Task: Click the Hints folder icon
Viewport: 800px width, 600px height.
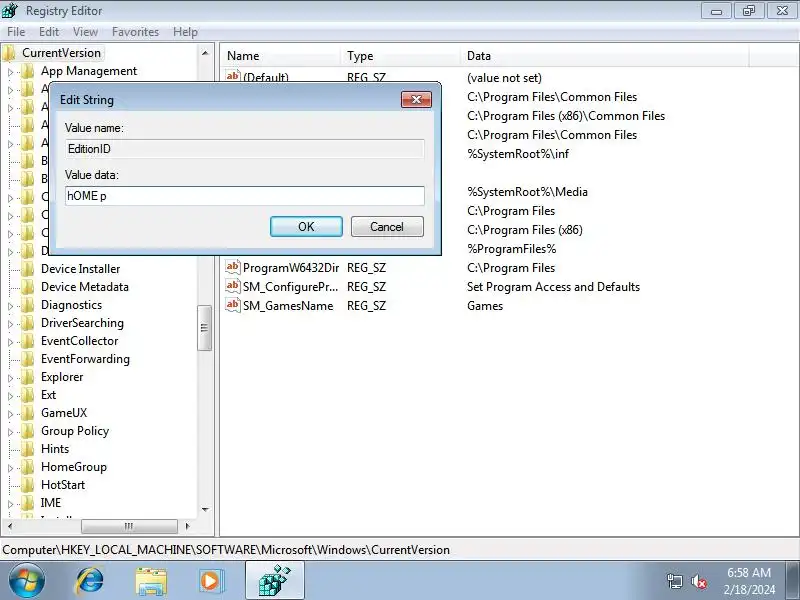Action: [x=28, y=449]
